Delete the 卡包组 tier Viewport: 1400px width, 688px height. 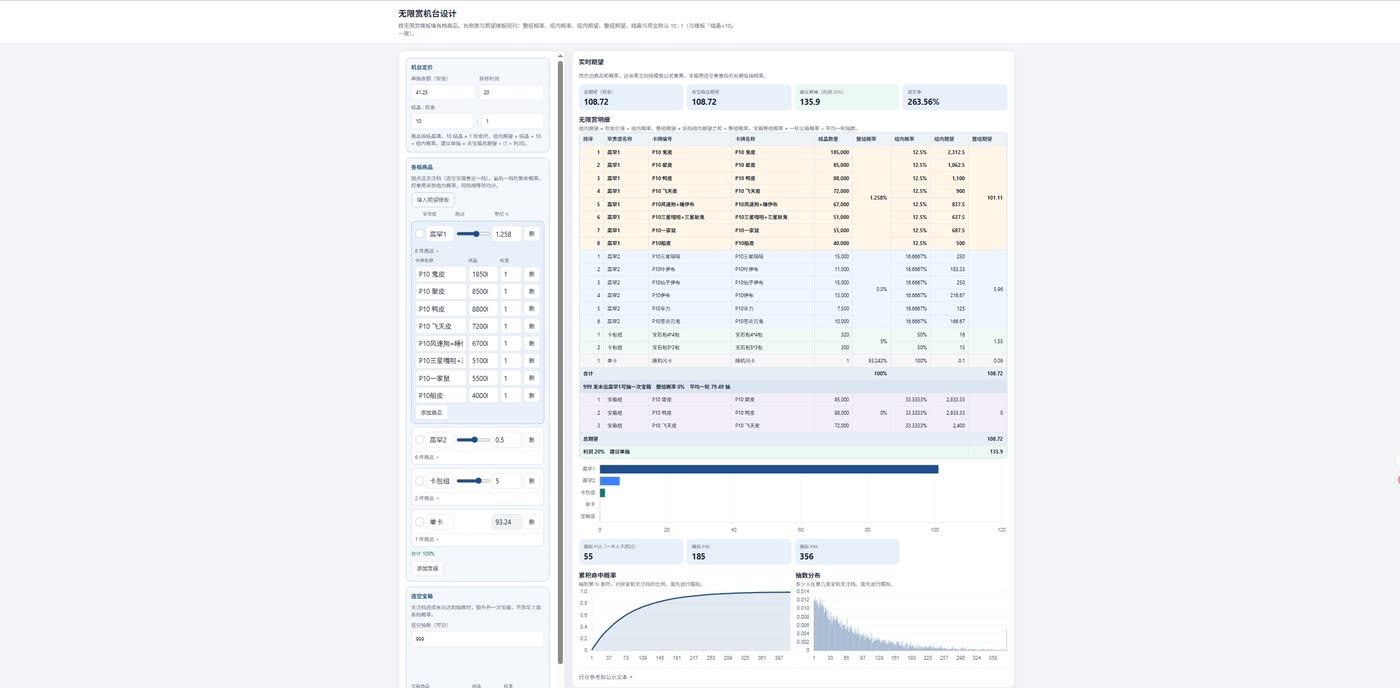point(531,481)
